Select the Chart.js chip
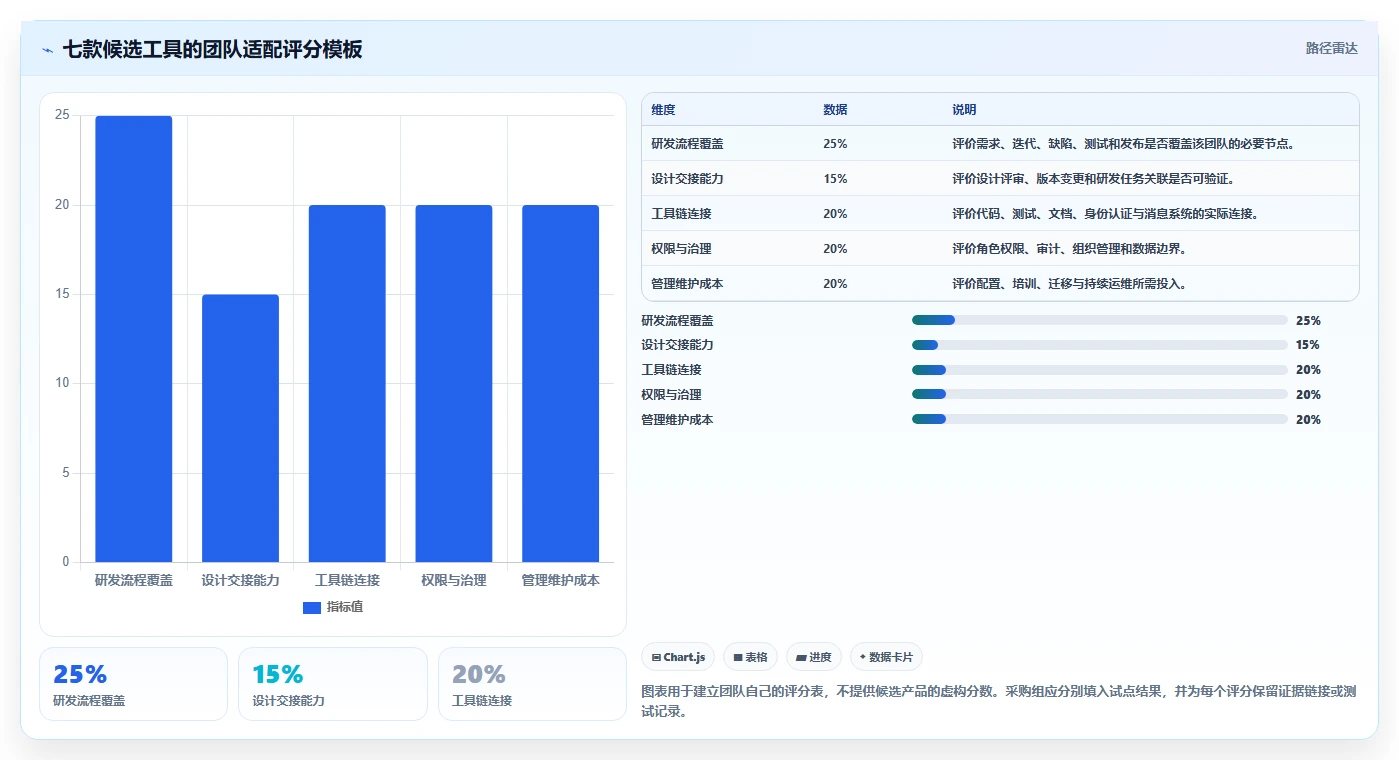1399x760 pixels. (x=678, y=657)
